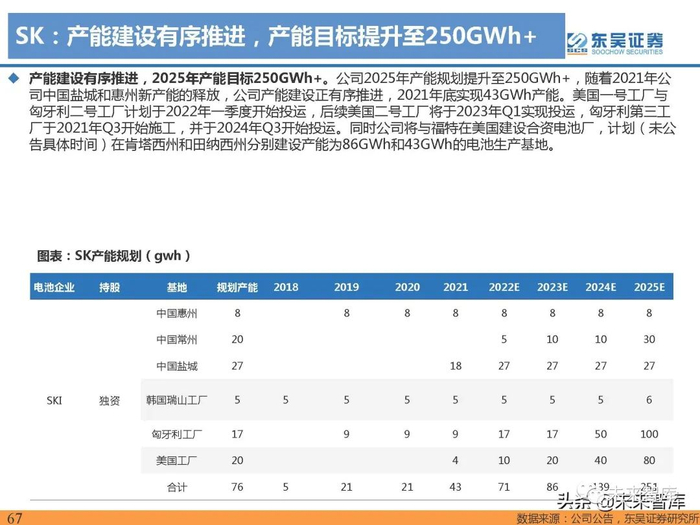Click the 2025E column header
This screenshot has width=700, height=525.
[649, 287]
